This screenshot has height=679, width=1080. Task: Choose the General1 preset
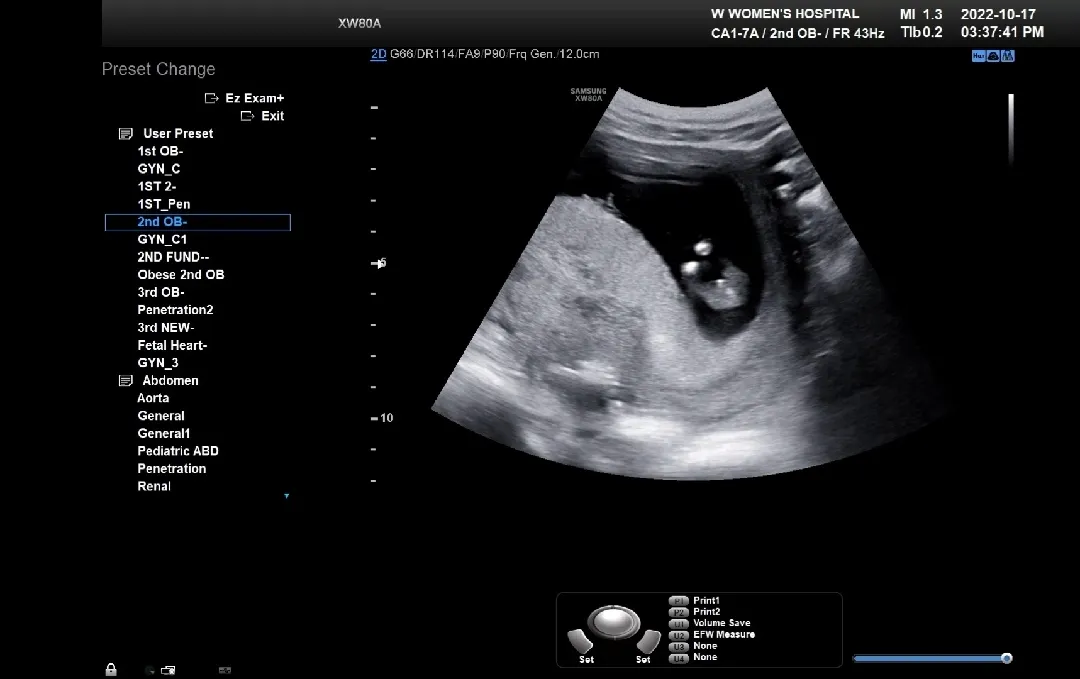tap(164, 434)
